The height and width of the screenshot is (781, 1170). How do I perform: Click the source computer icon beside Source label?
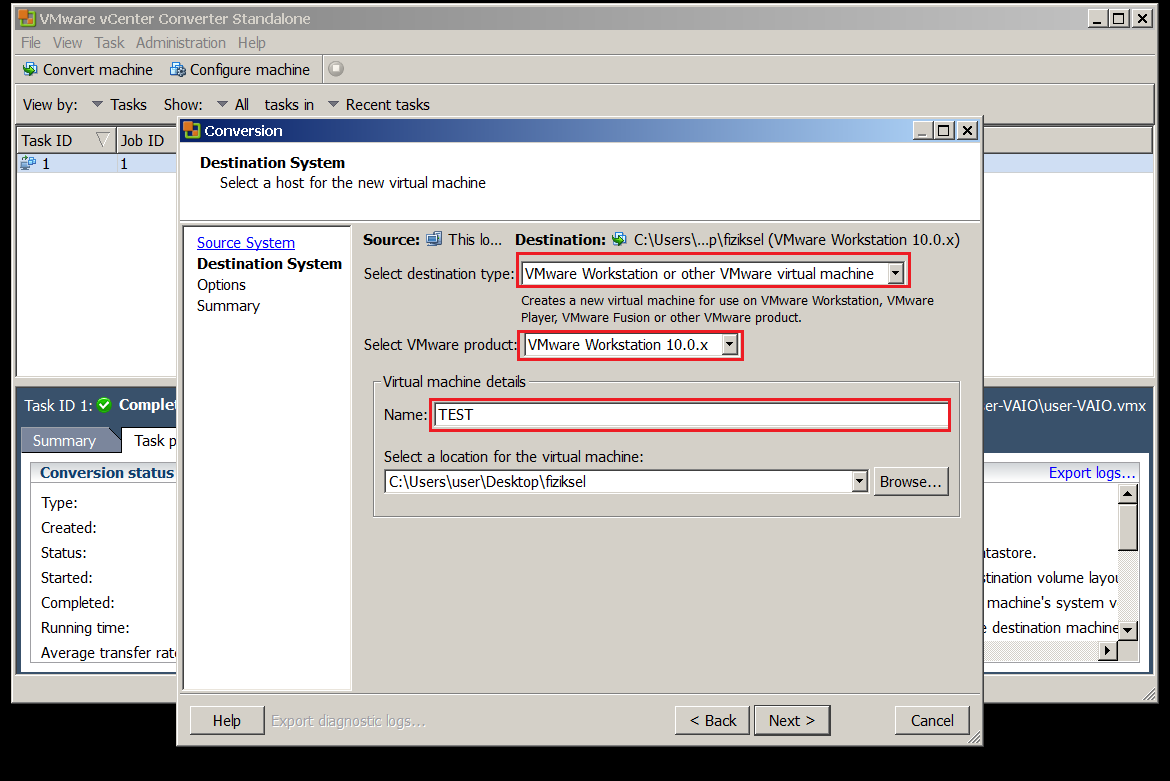tap(436, 239)
